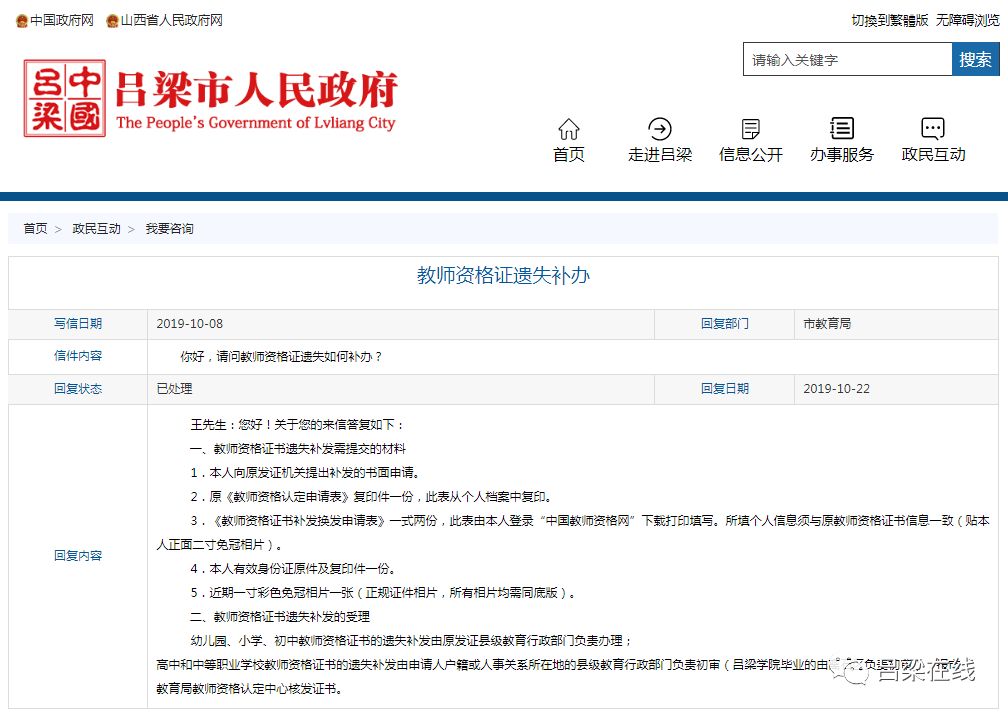Switch to traditional Chinese via 切换到繁體版
The height and width of the screenshot is (714, 1008).
pyautogui.click(x=890, y=21)
